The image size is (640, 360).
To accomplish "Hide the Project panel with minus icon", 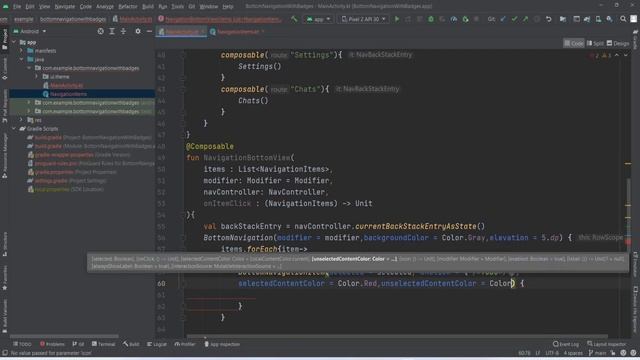I will (149, 31).
